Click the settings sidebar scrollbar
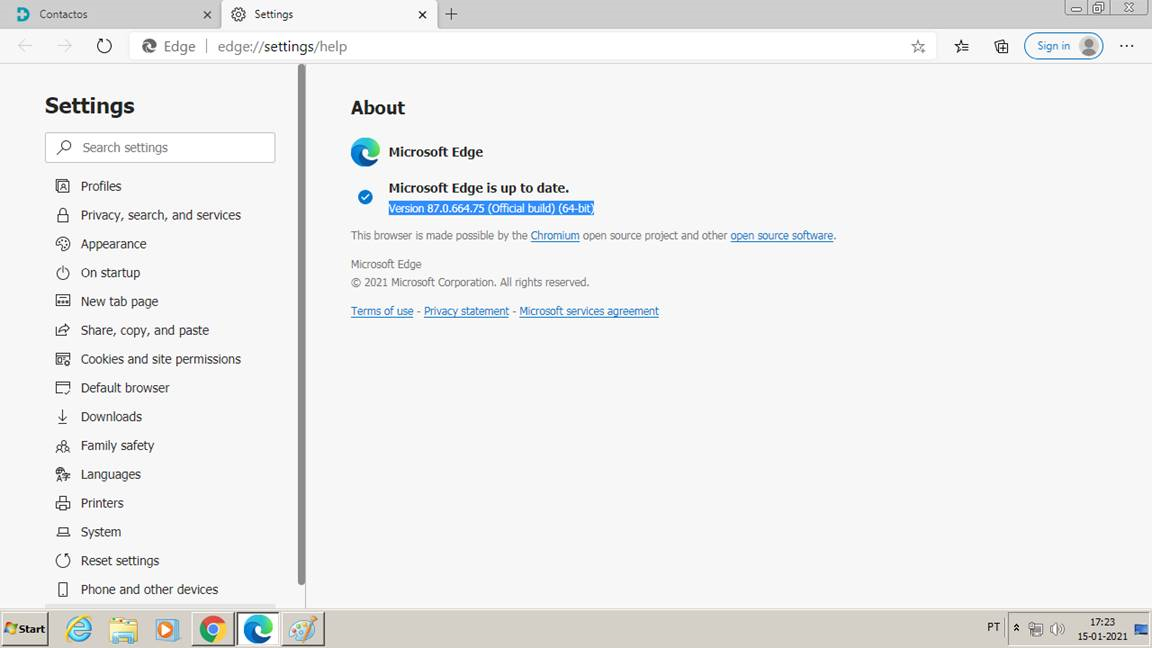 click(x=301, y=325)
